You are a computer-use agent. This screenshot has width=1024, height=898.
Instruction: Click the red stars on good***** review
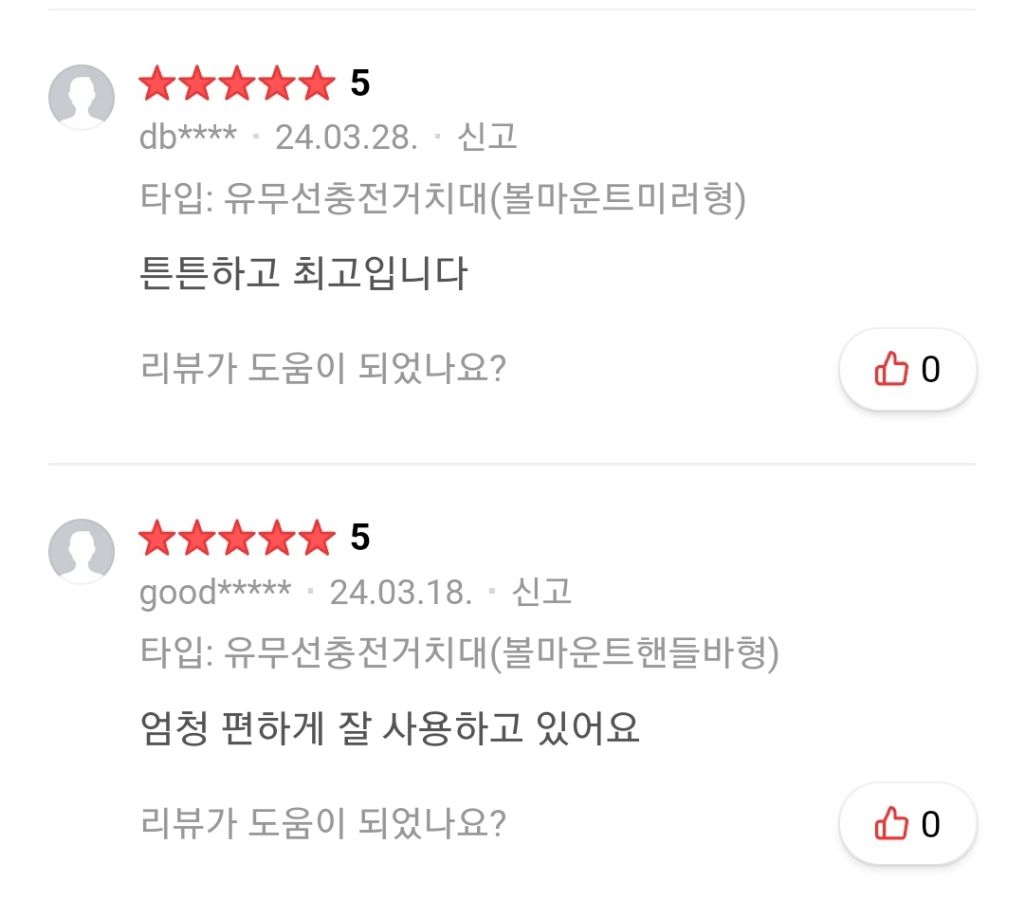236,539
